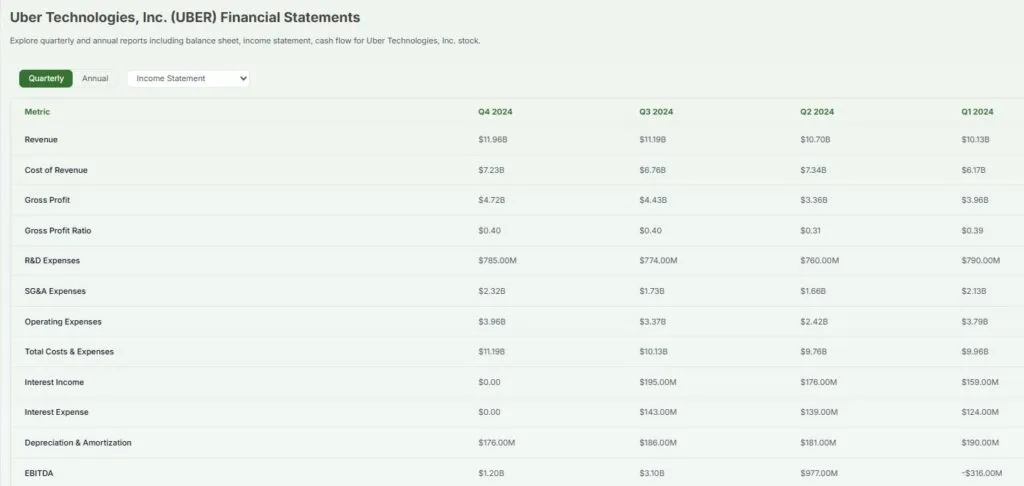Click the Metric column header

pos(37,112)
